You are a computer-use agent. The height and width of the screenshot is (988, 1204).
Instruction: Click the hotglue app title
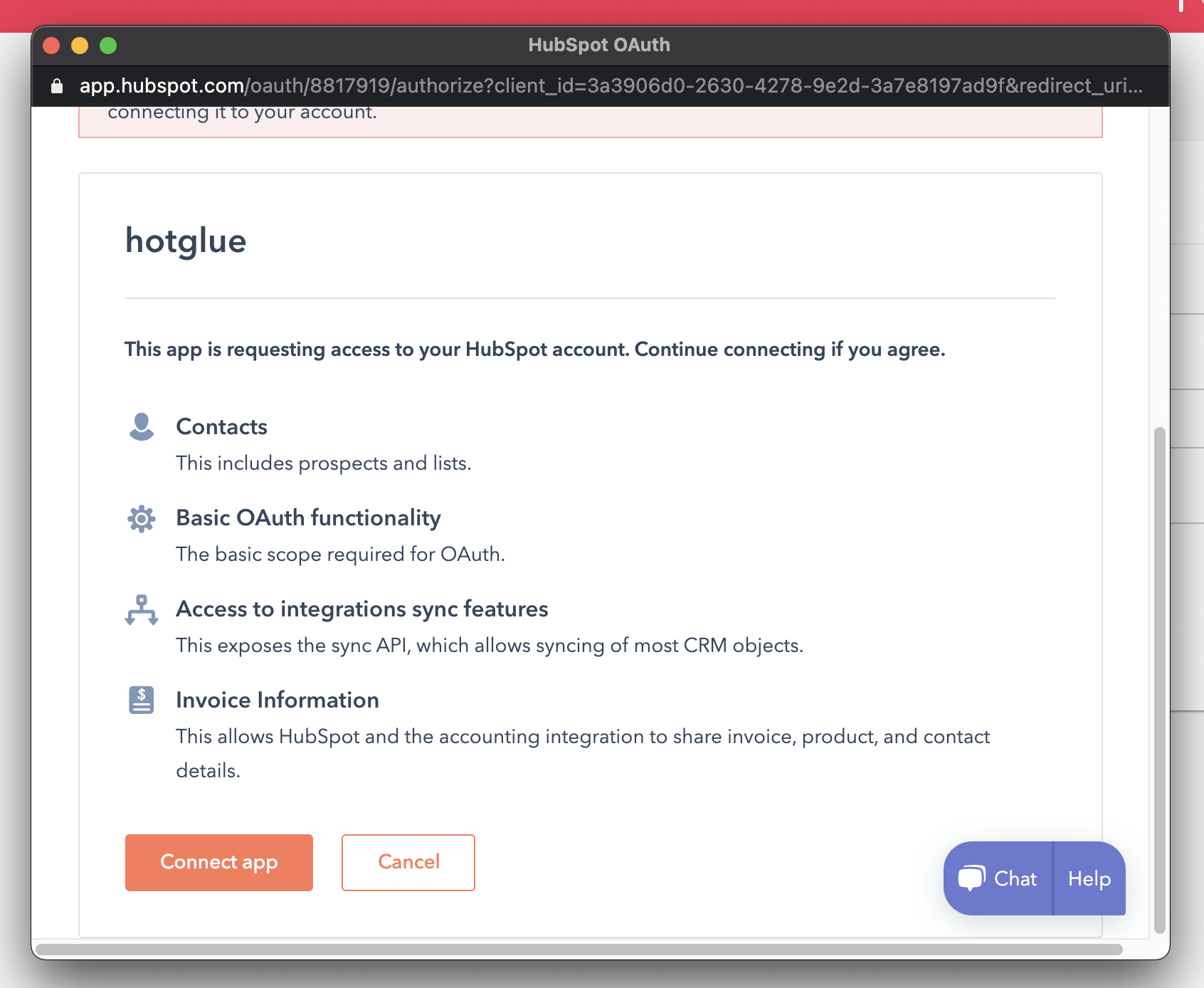click(x=186, y=241)
